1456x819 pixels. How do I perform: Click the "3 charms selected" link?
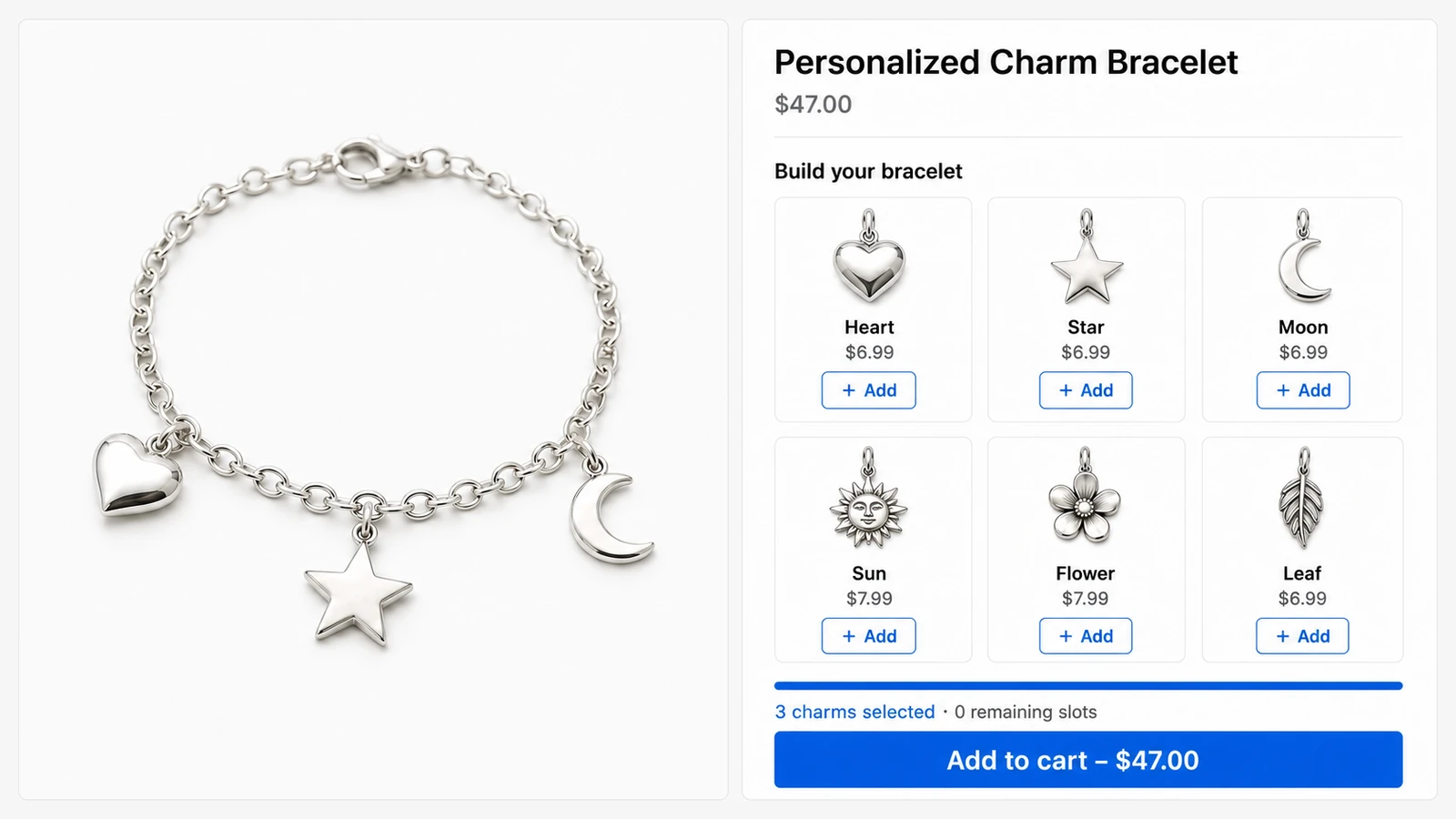(x=854, y=712)
